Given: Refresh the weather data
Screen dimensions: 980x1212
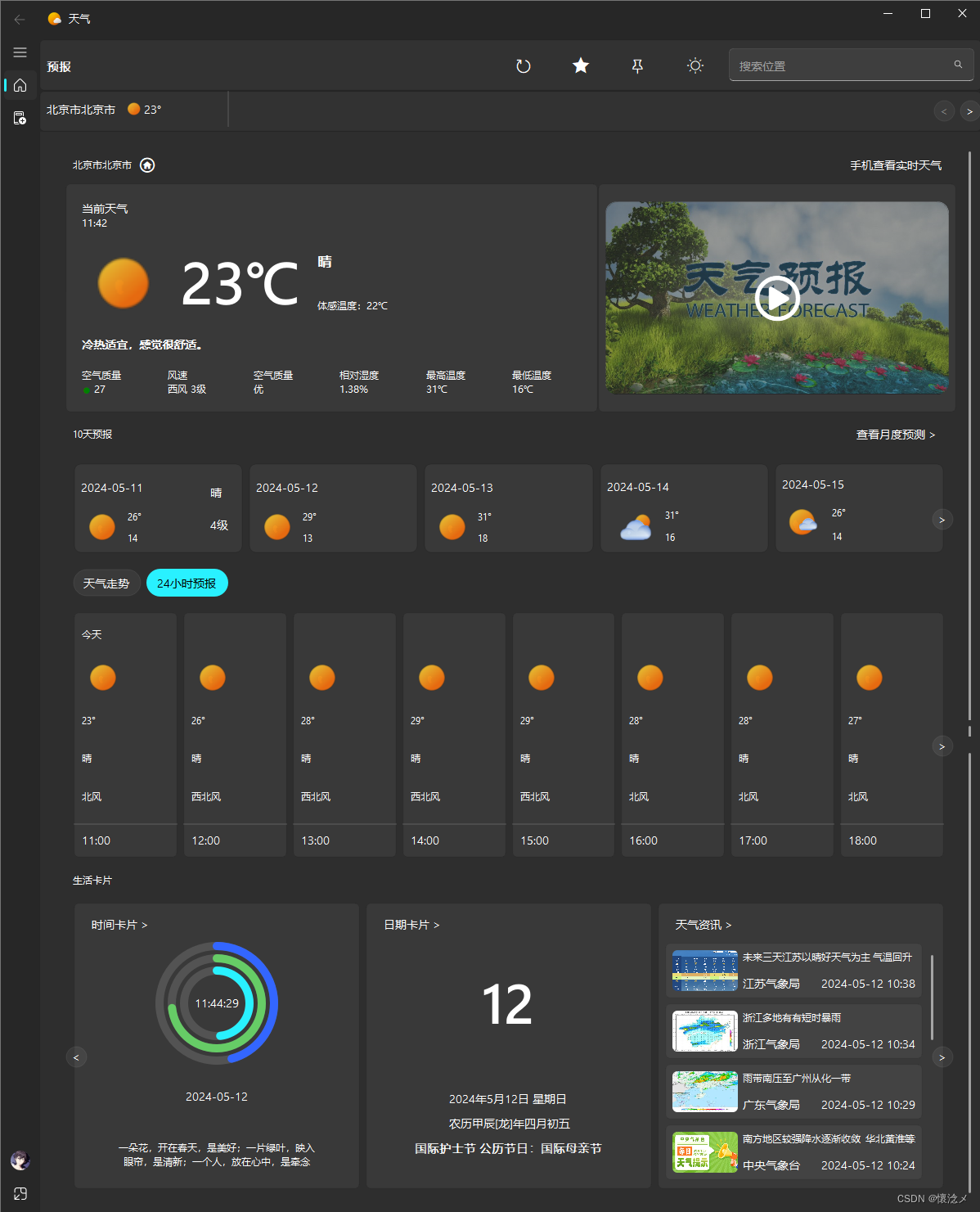Looking at the screenshot, I should (524, 65).
